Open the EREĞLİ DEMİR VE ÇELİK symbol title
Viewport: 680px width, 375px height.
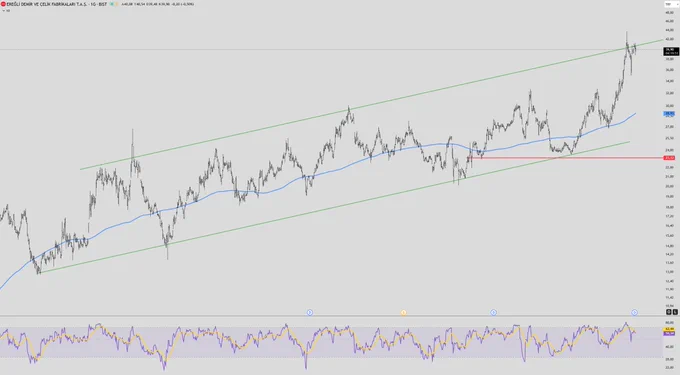click(56, 4)
